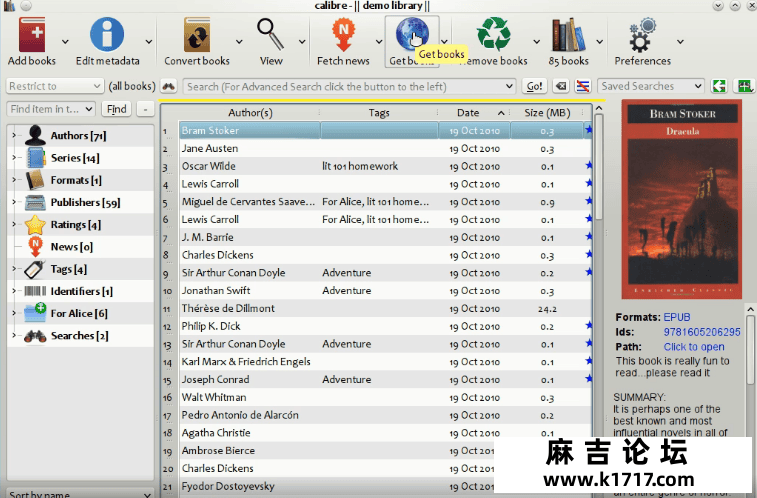Click the Dracula cover thumbnail
Viewport: 757px width, 498px height.
click(682, 199)
